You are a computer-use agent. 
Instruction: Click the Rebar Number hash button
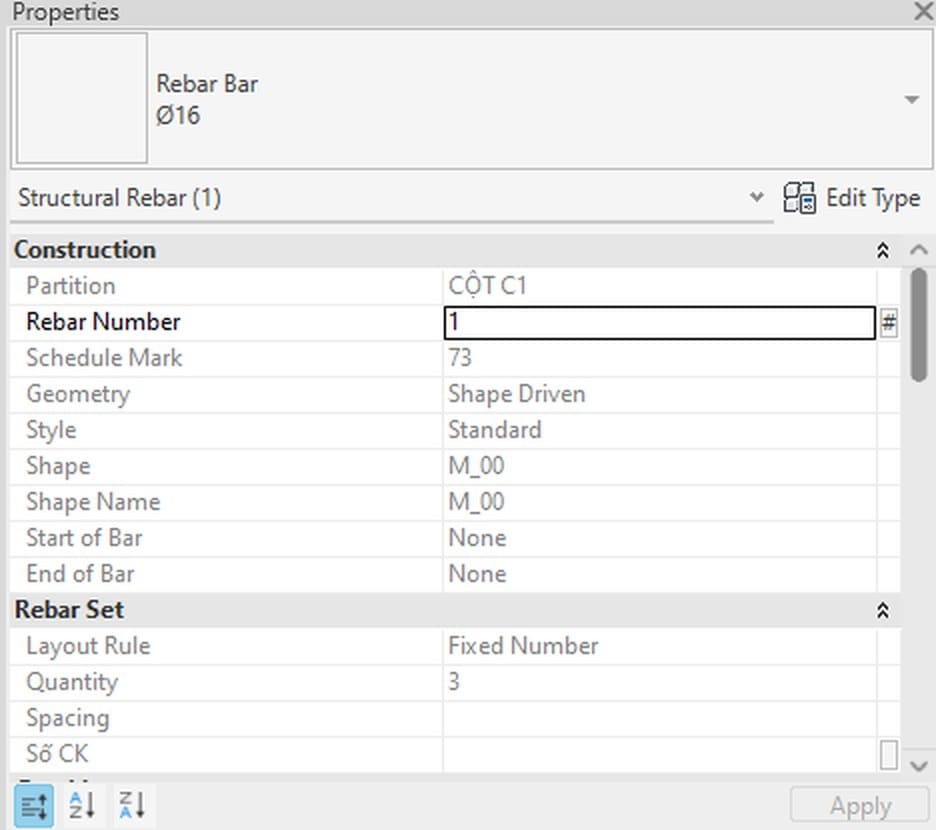pyautogui.click(x=888, y=322)
